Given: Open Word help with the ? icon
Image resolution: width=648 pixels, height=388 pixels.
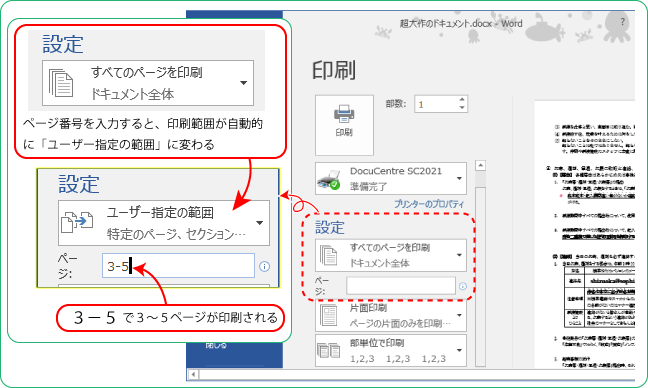Looking at the screenshot, I should tap(622, 22).
